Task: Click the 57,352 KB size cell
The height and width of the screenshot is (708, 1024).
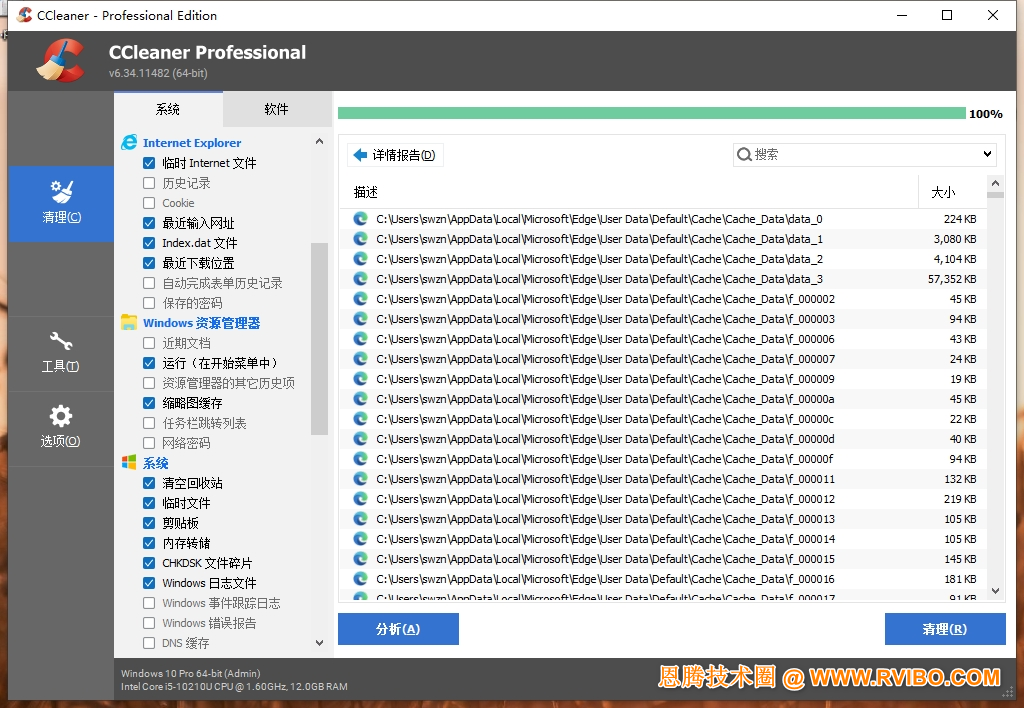Action: (x=952, y=279)
